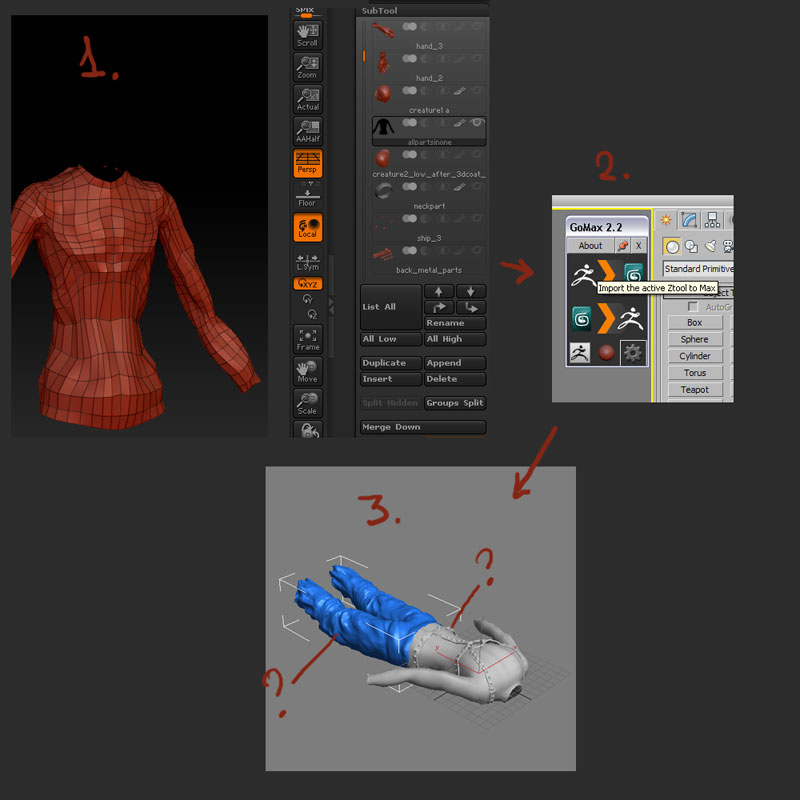
Task: Open the GoMax gear settings icon
Action: 633,353
